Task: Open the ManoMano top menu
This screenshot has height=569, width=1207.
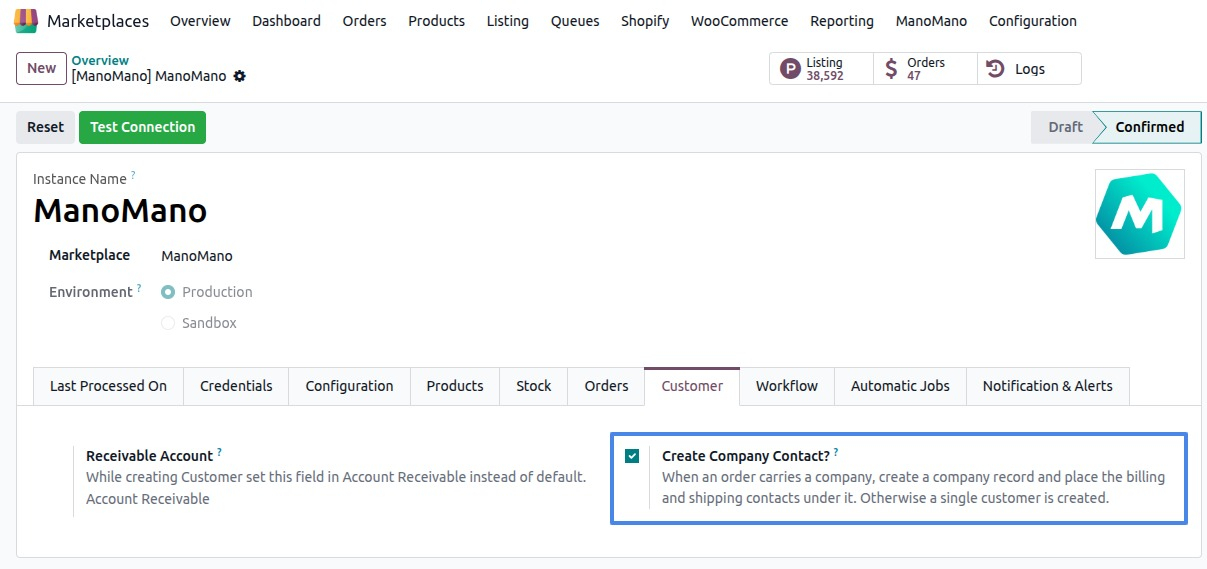Action: point(931,21)
